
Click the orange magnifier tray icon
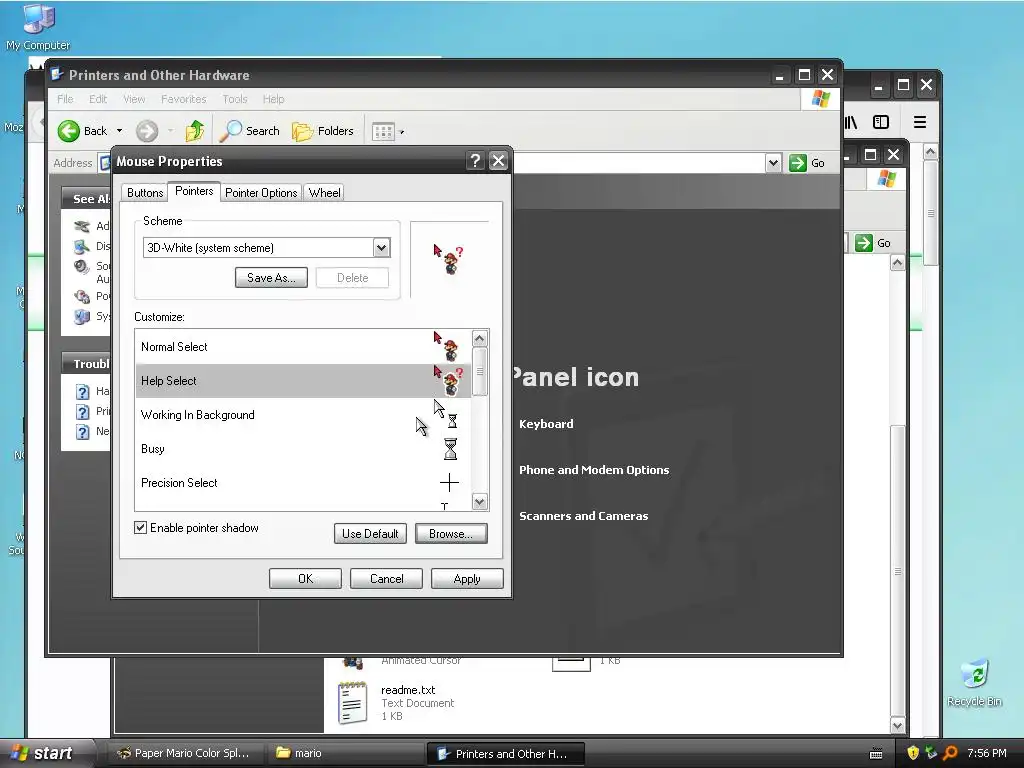[950, 753]
